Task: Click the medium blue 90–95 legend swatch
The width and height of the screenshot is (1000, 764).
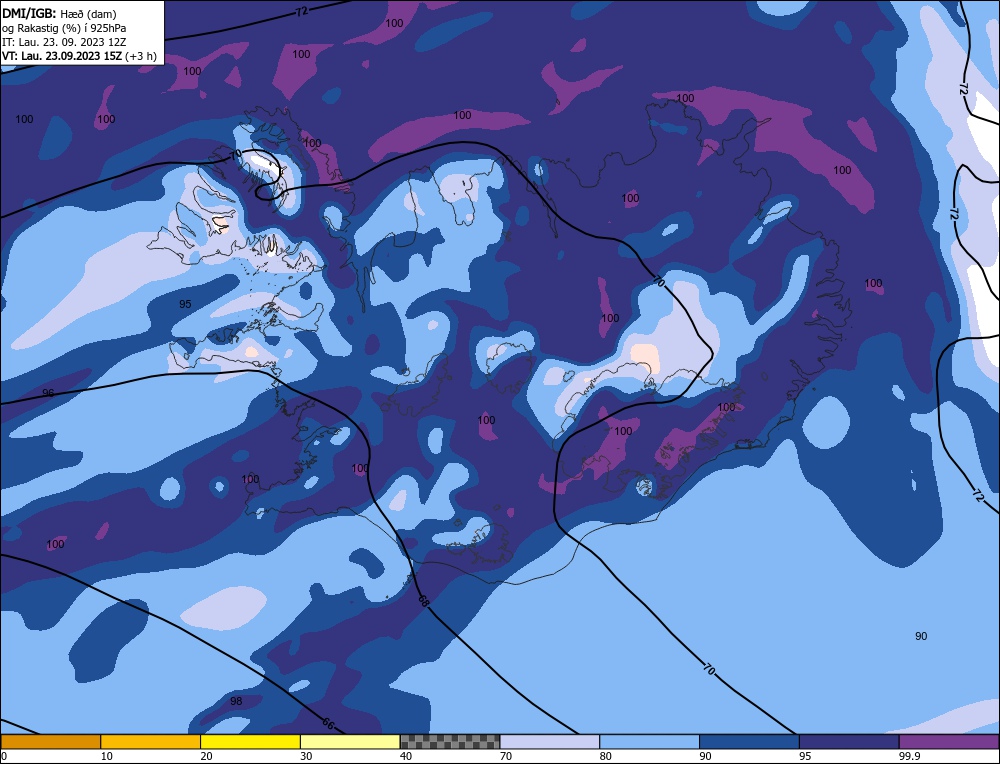Action: [x=749, y=742]
